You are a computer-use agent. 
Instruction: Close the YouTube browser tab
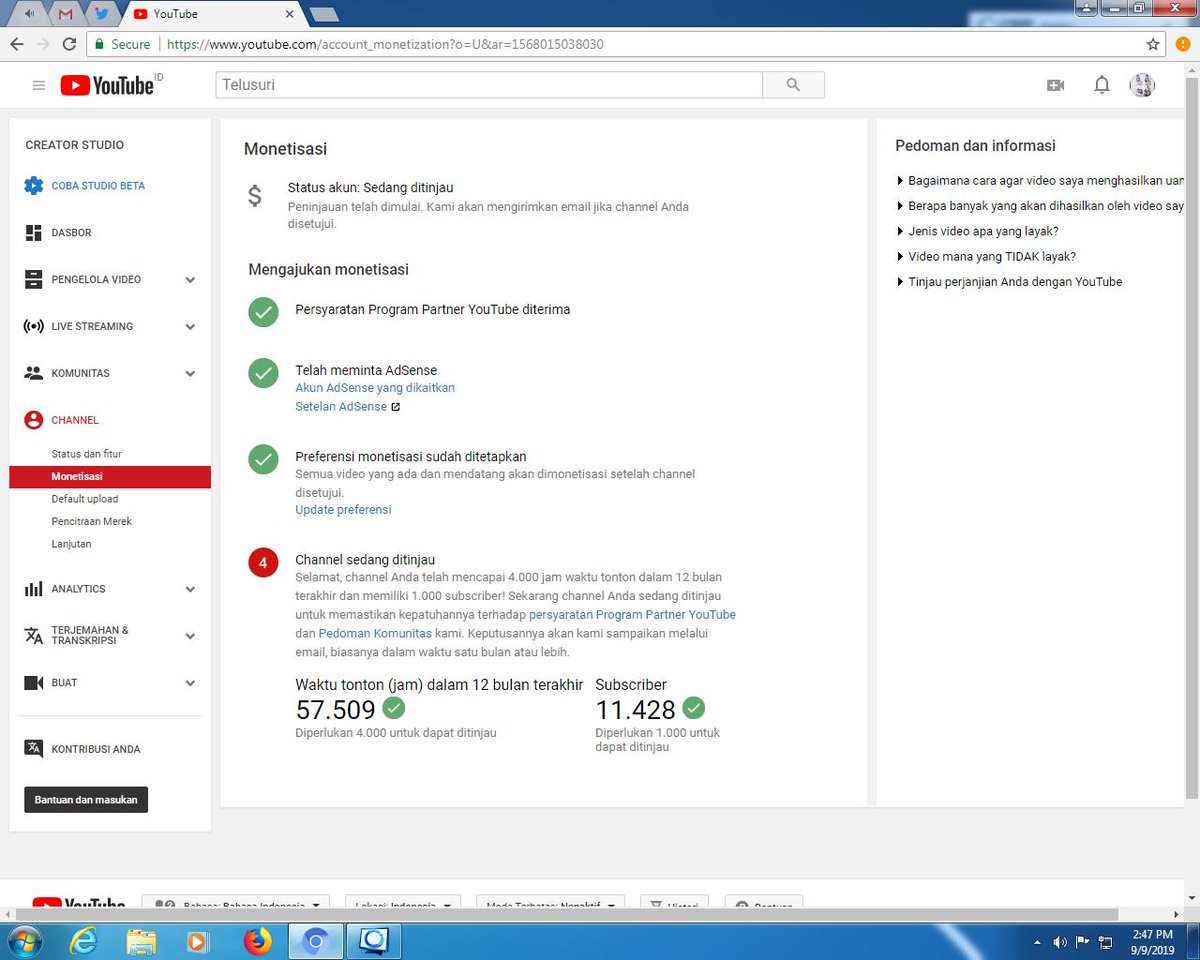pyautogui.click(x=288, y=14)
